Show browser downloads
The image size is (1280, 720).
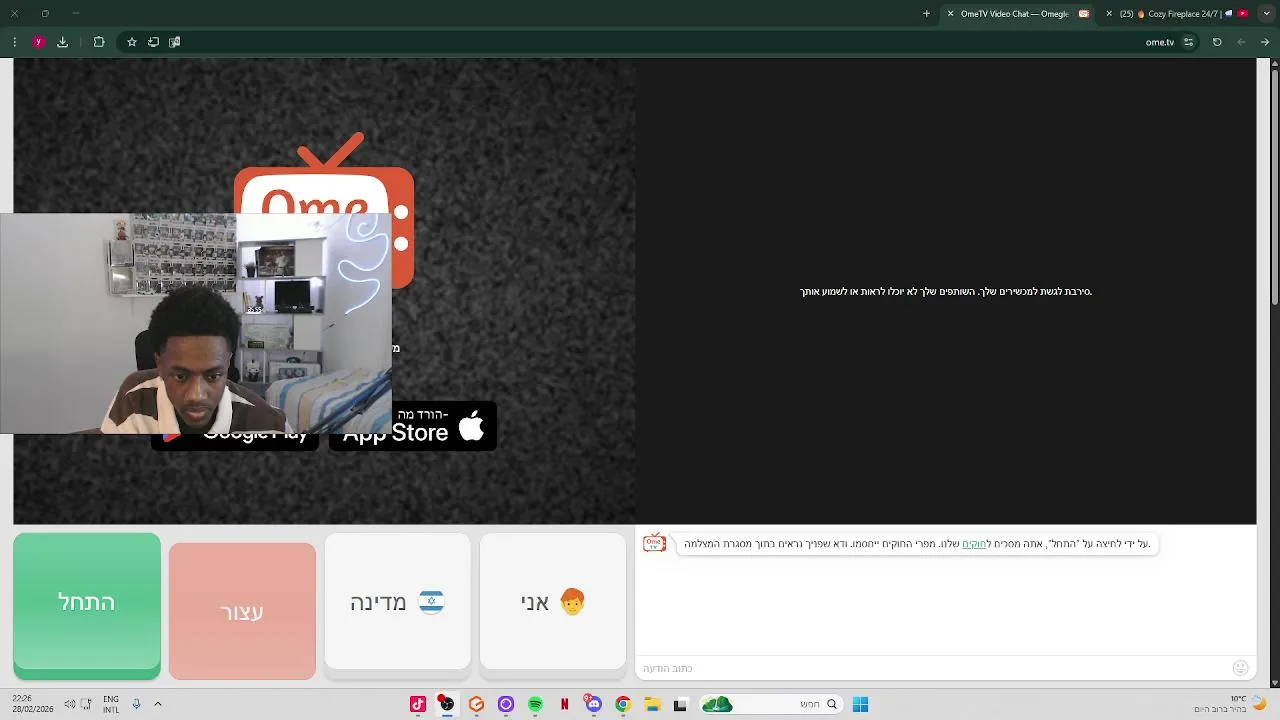coord(62,42)
